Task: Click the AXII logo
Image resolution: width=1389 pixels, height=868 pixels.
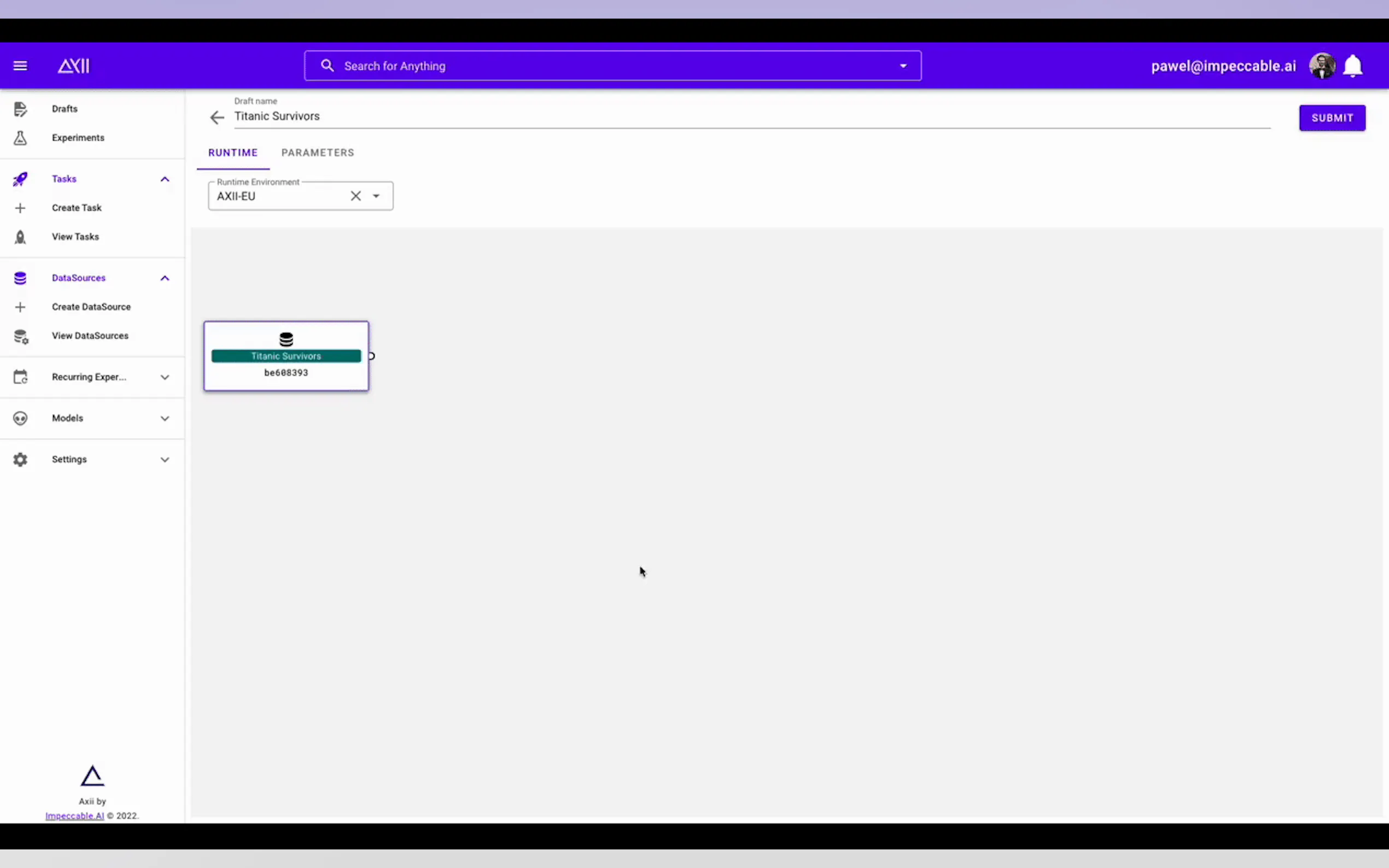Action: 73,66
